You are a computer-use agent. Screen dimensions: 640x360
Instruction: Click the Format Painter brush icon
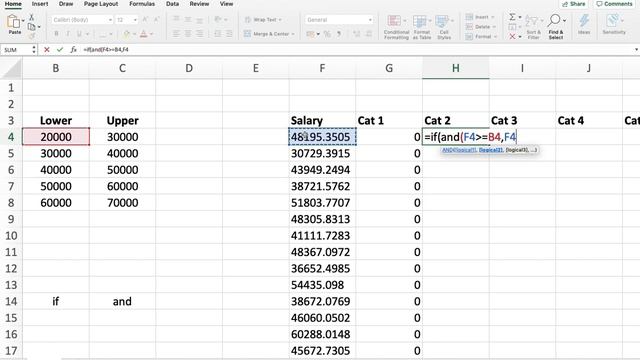pos(31,36)
